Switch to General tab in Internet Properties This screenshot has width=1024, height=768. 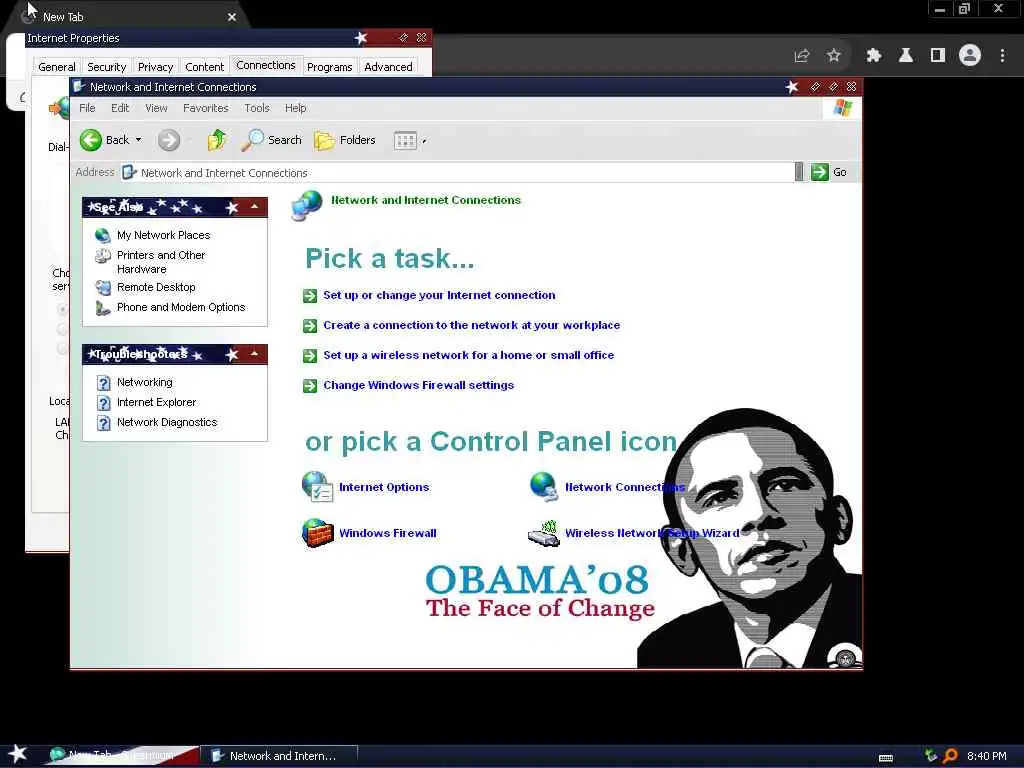(x=57, y=67)
